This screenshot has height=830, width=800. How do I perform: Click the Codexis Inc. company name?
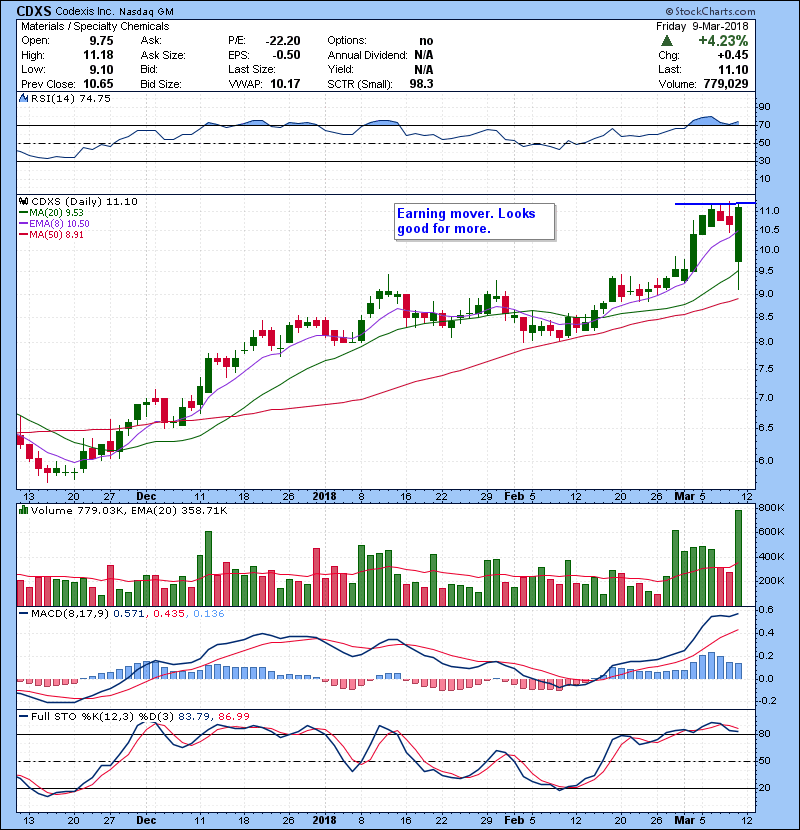click(x=85, y=12)
